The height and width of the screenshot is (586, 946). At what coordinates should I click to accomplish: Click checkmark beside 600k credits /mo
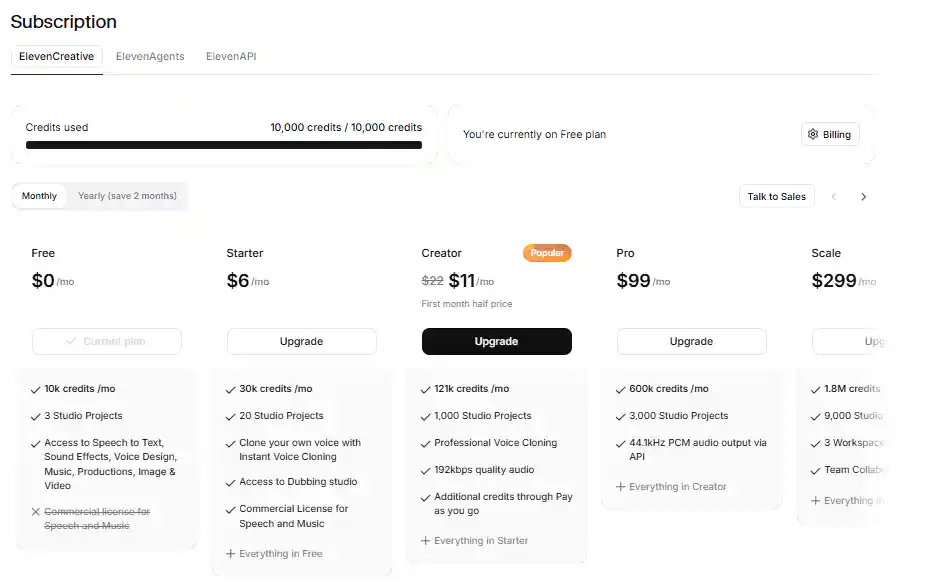620,390
